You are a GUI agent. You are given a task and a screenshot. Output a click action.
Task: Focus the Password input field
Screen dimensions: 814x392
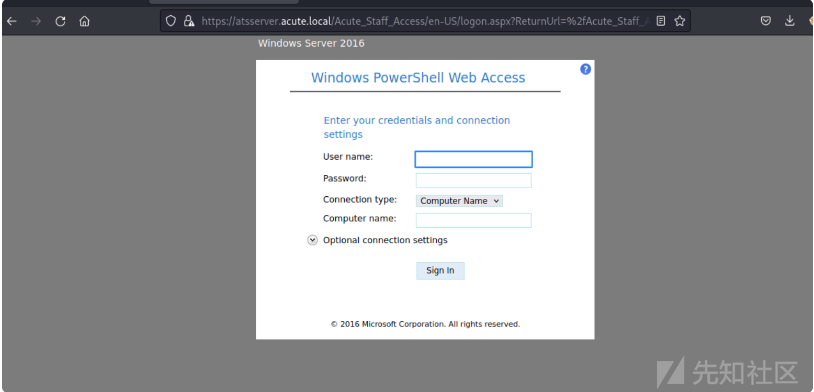(473, 181)
